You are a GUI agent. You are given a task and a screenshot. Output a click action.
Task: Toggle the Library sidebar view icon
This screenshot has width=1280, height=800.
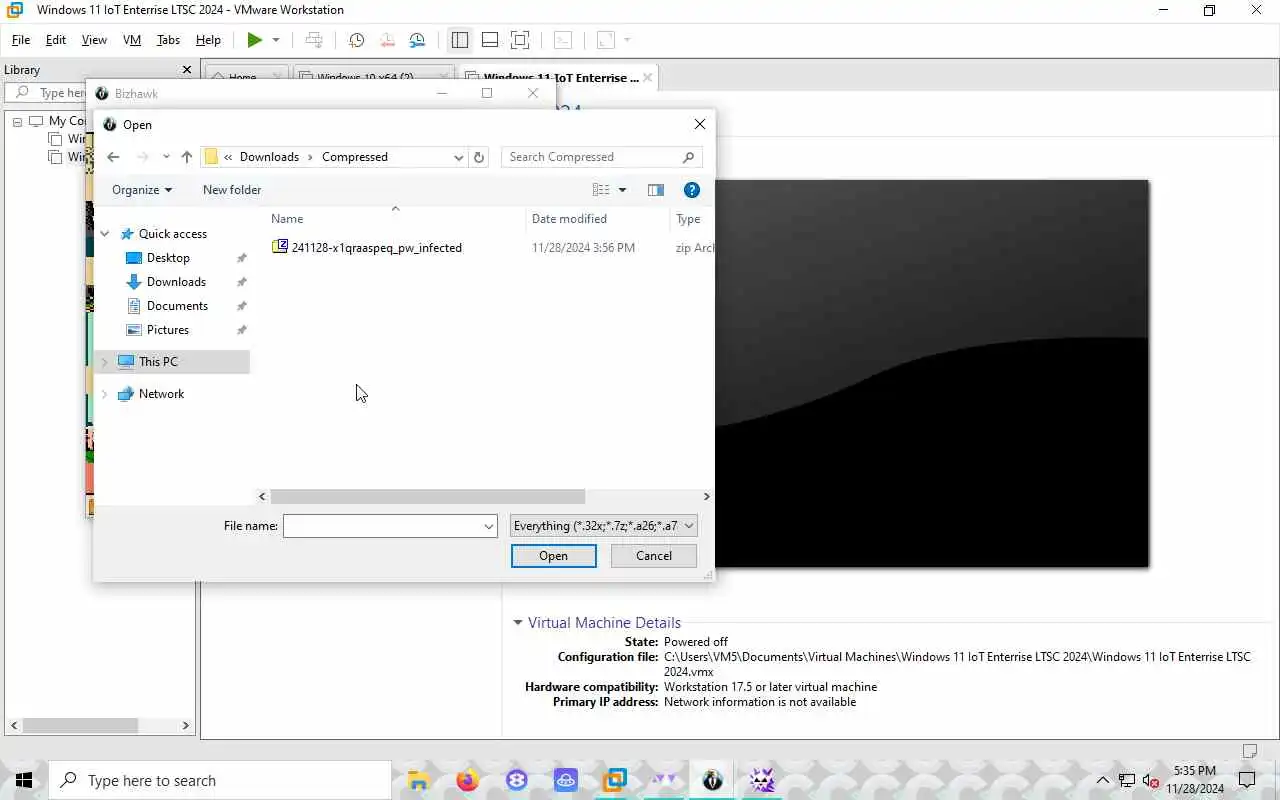click(460, 40)
